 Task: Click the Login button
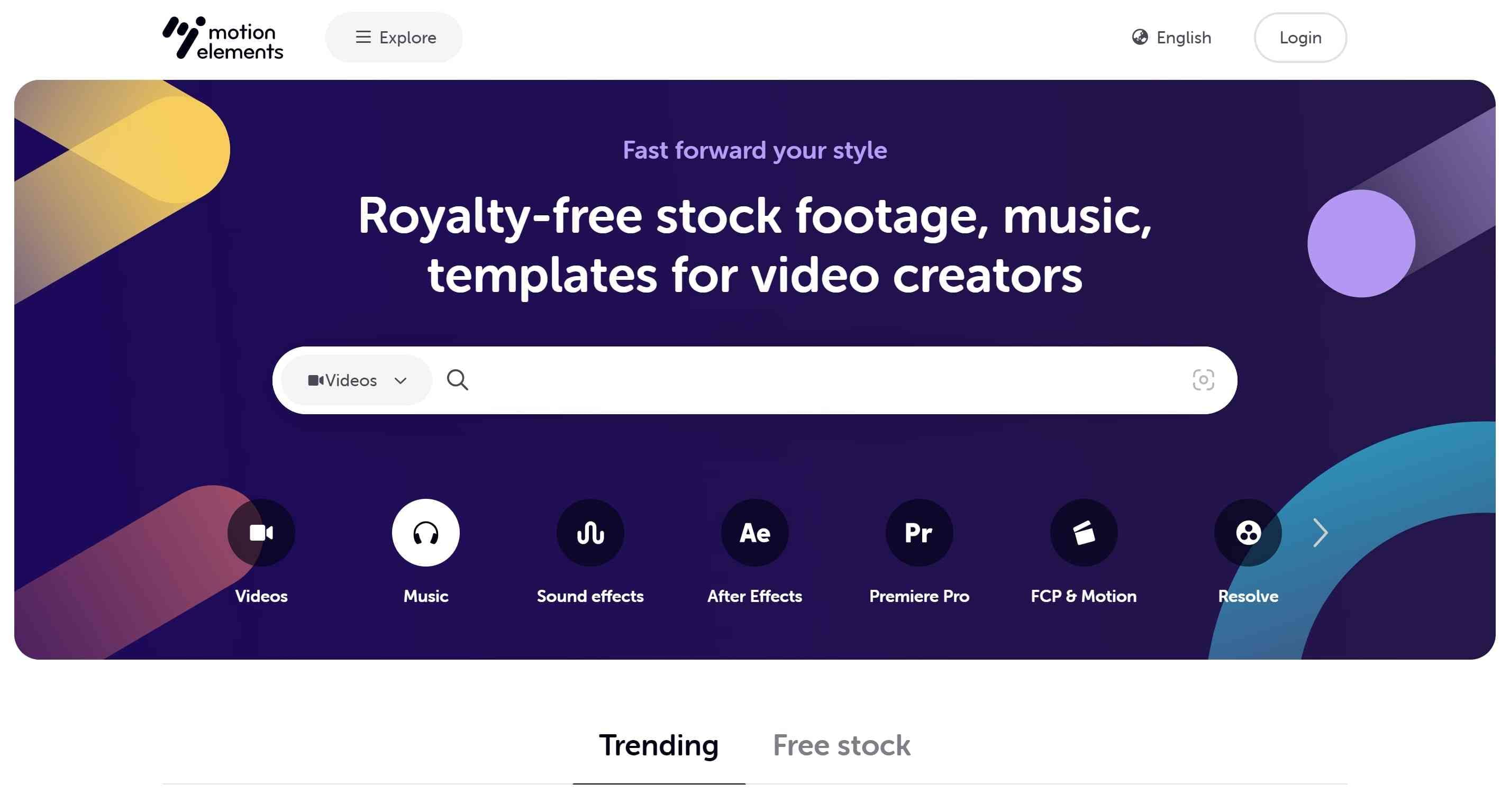click(x=1300, y=37)
